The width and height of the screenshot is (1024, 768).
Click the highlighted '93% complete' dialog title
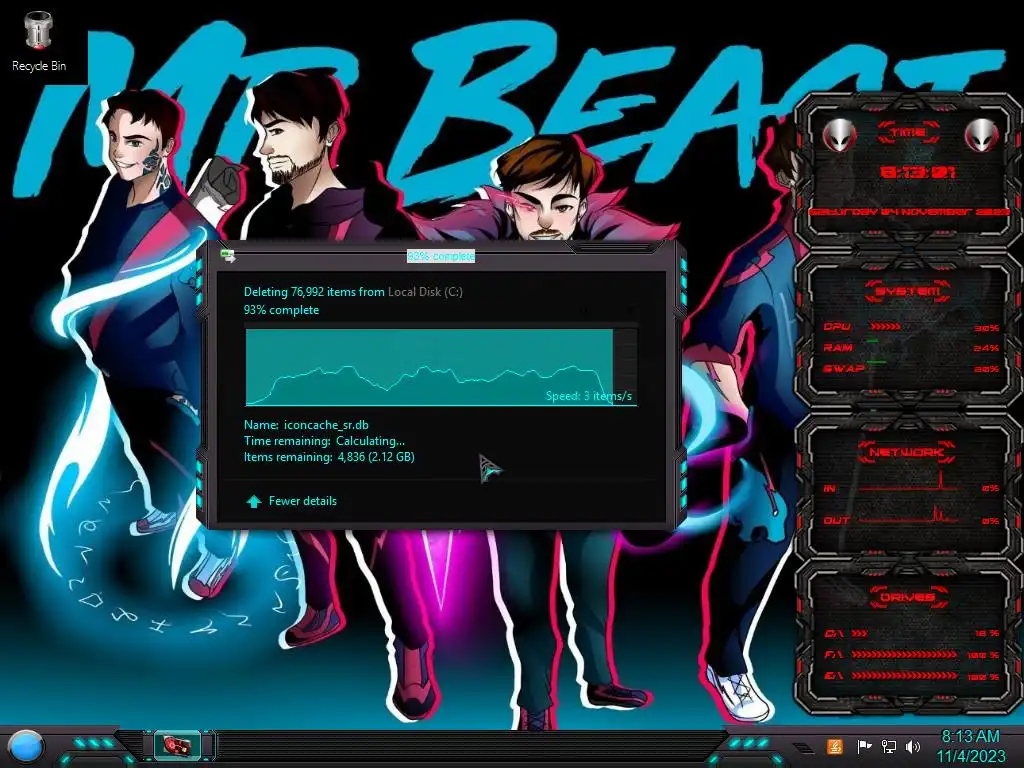[441, 256]
